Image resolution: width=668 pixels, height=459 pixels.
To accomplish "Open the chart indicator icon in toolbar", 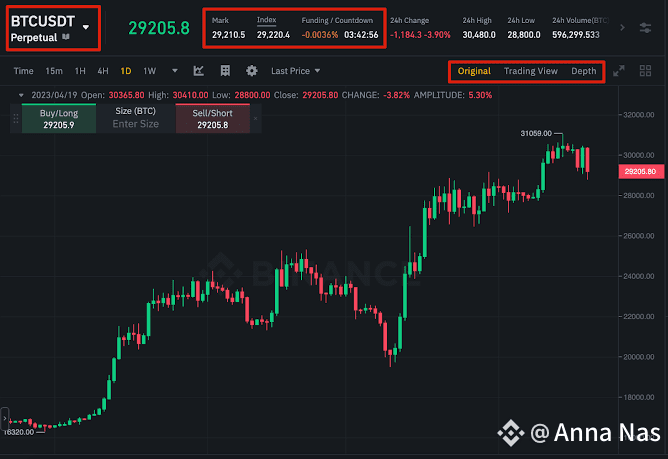I will pyautogui.click(x=199, y=71).
